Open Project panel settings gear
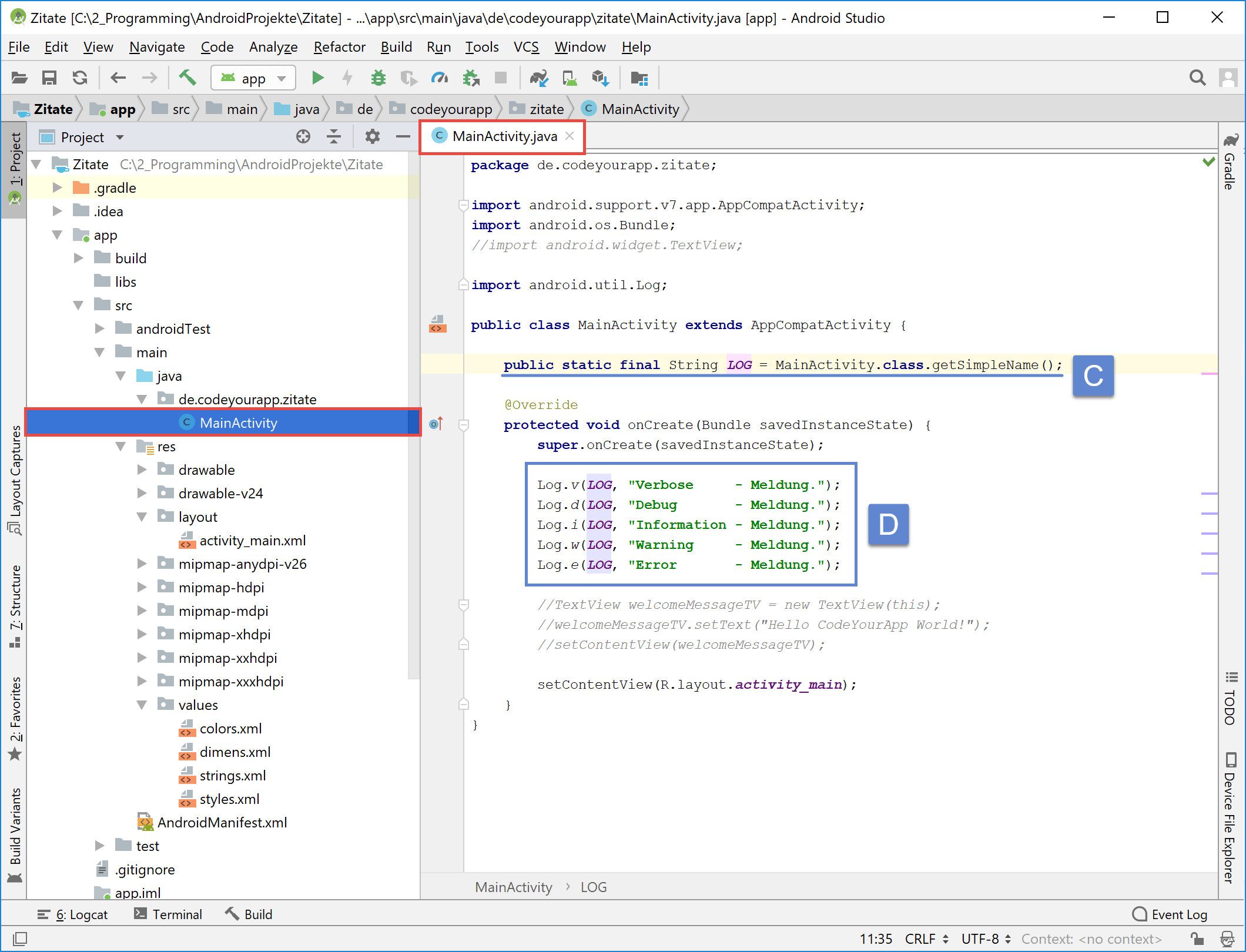The width and height of the screenshot is (1246, 952). (x=373, y=137)
